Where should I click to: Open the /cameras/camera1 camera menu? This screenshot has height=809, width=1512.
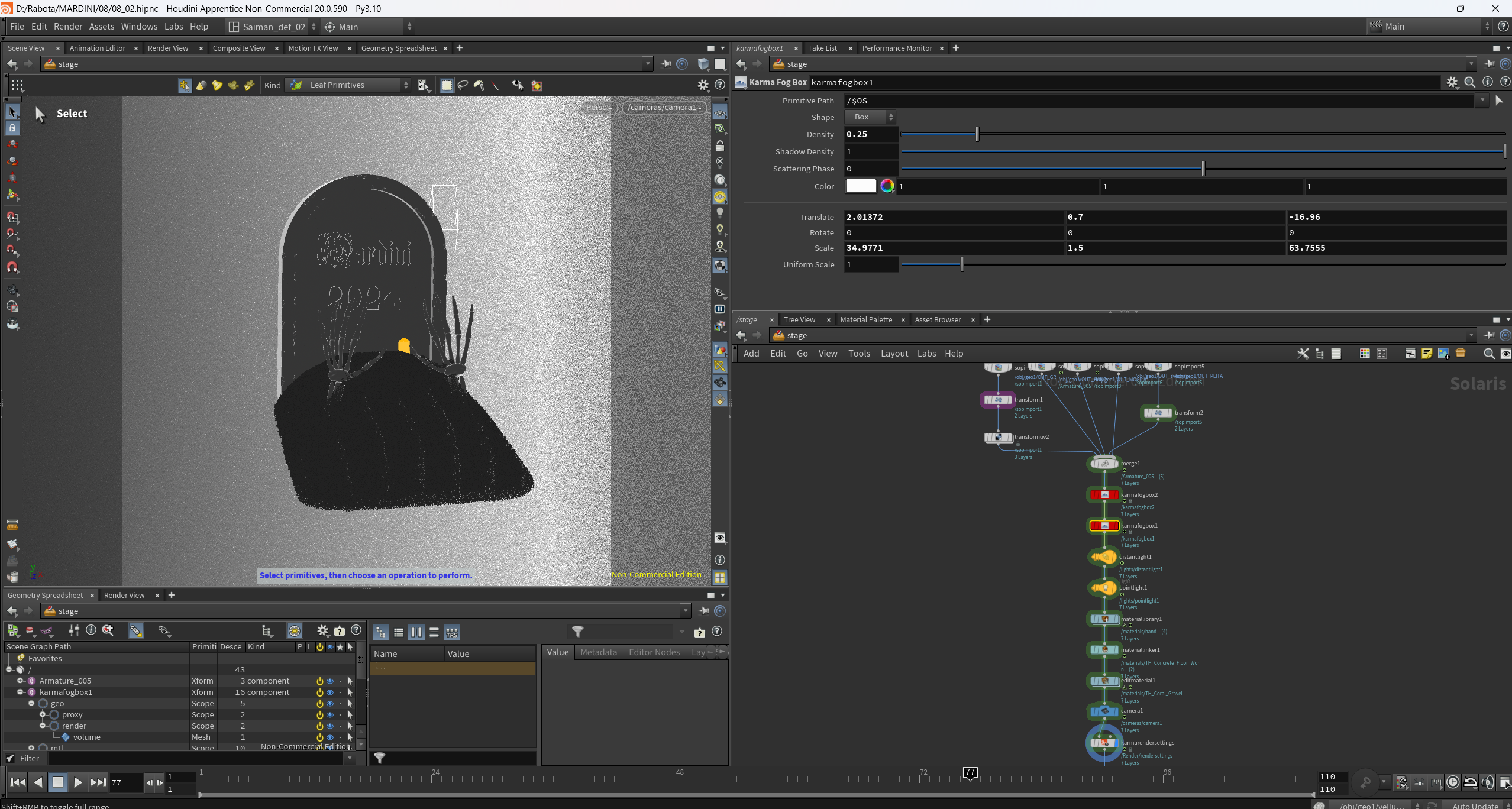665,108
